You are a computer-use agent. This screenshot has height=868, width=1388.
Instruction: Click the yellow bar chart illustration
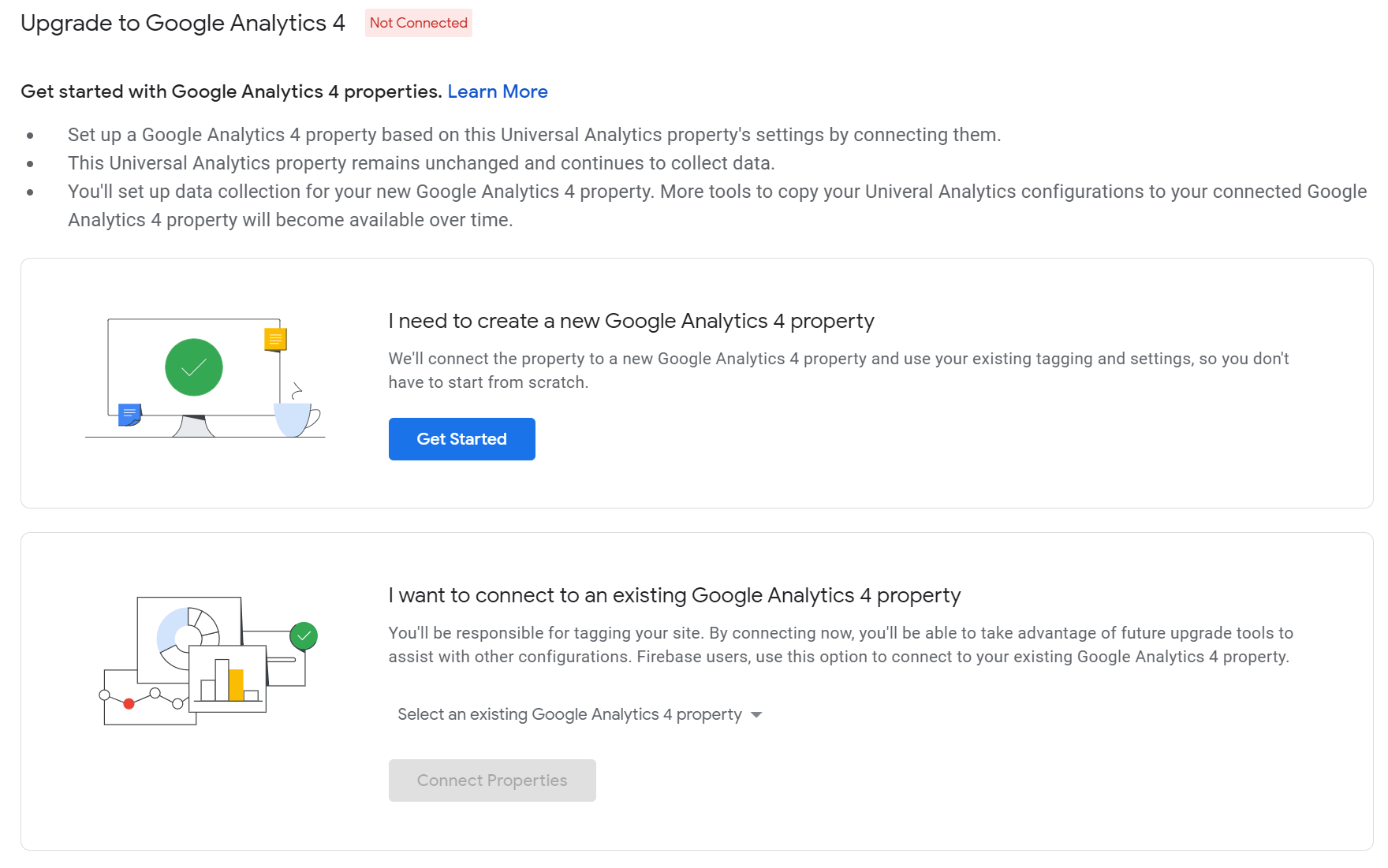pos(235,684)
